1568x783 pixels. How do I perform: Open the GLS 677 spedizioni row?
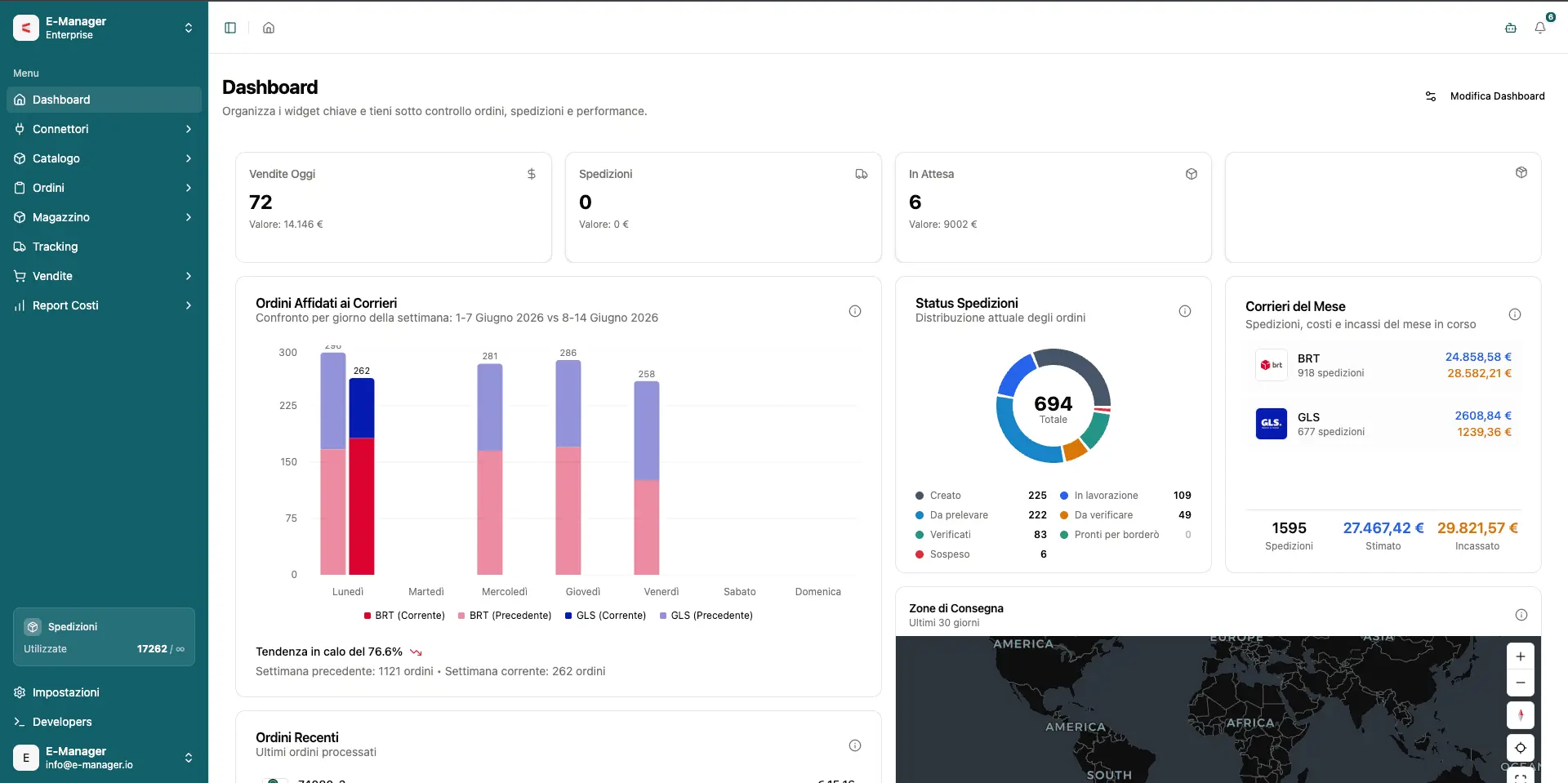tap(1383, 424)
